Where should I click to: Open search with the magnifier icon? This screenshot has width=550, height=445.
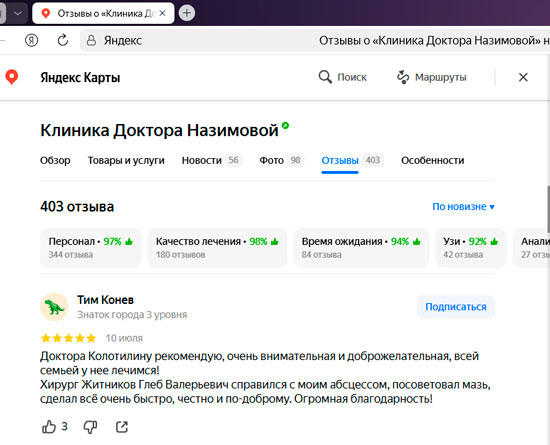(325, 77)
